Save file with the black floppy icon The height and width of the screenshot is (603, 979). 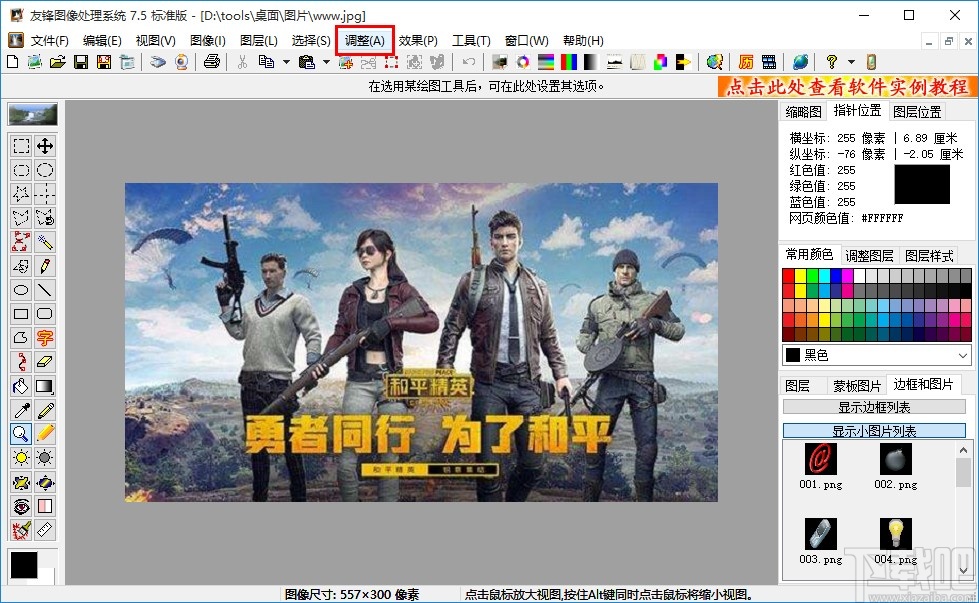click(x=81, y=62)
